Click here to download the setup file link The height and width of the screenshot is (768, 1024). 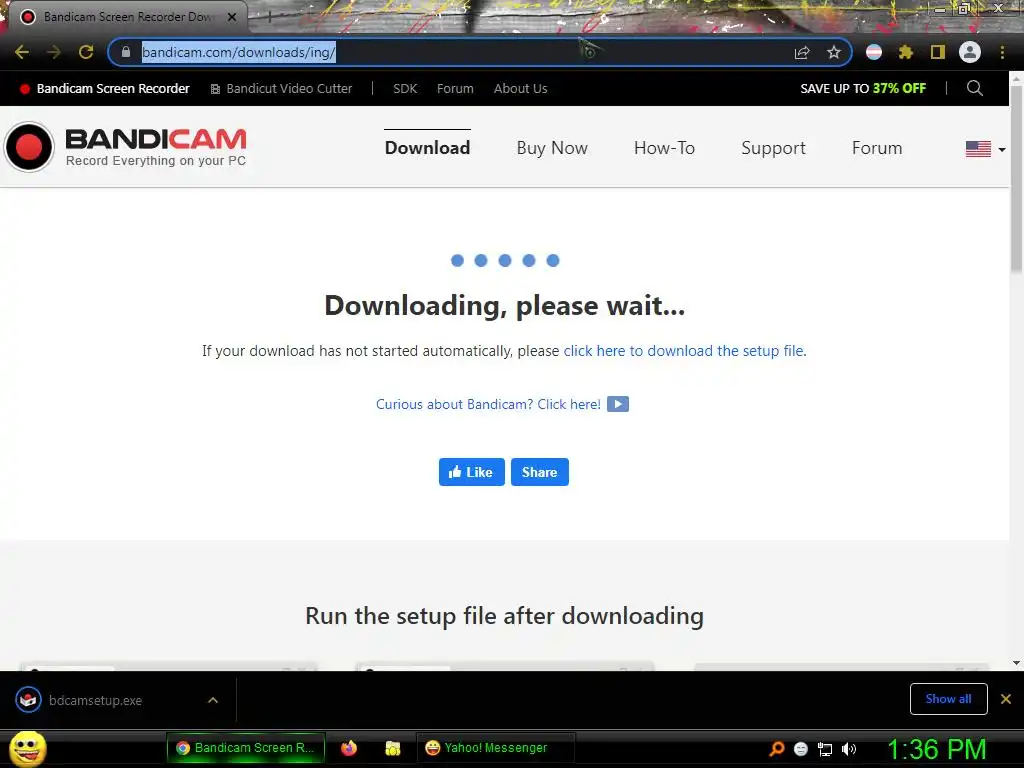[x=684, y=351]
